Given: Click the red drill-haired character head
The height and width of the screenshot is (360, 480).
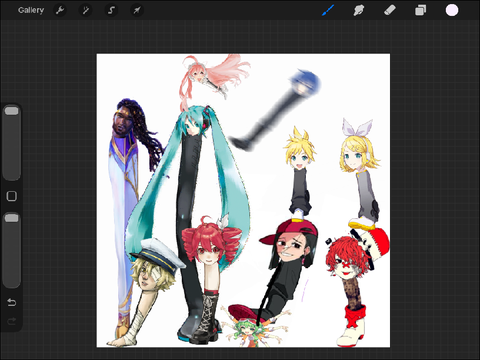Looking at the screenshot, I should click(209, 243).
